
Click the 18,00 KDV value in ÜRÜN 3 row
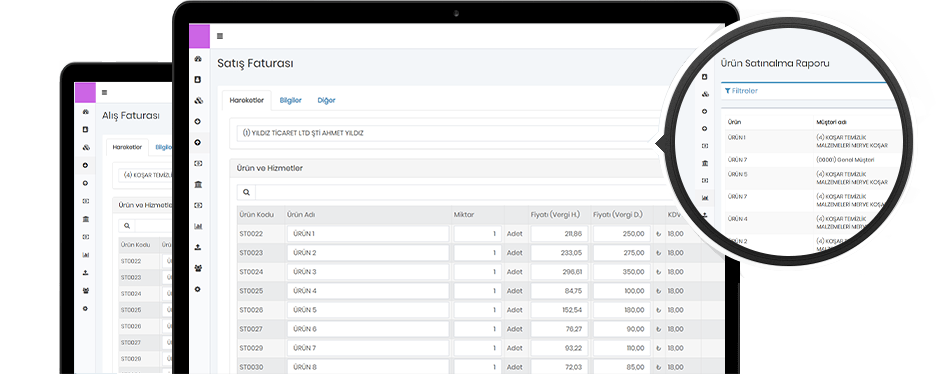coord(676,272)
